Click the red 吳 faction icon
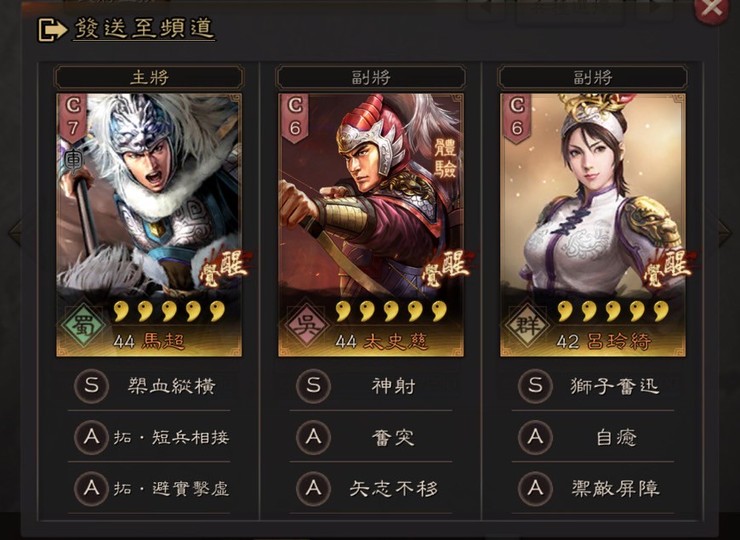The height and width of the screenshot is (540, 740). click(305, 326)
